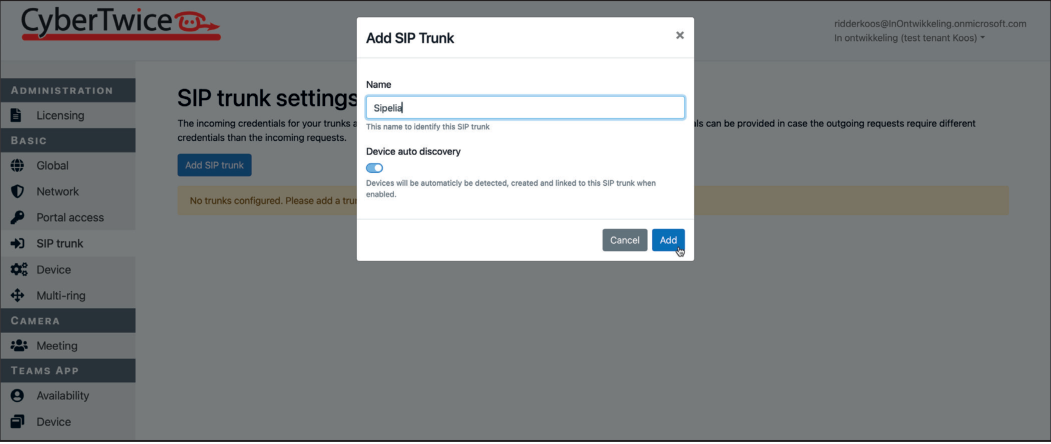Image resolution: width=1051 pixels, height=444 pixels.
Task: Click the Licensing document icon in sidebar
Action: (17, 115)
